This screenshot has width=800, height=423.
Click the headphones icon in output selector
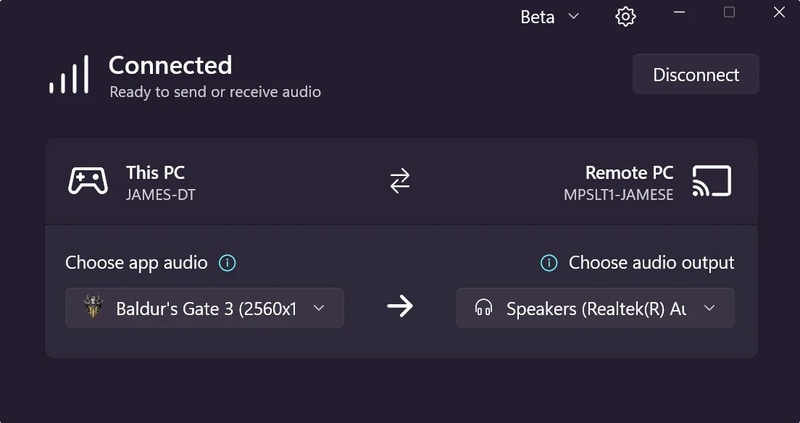click(483, 308)
